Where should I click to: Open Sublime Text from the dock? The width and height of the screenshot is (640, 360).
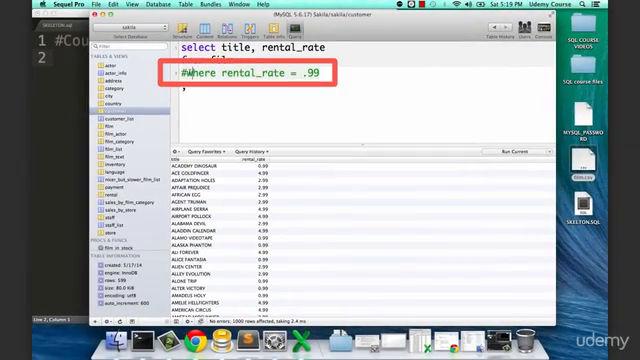[x=248, y=341]
